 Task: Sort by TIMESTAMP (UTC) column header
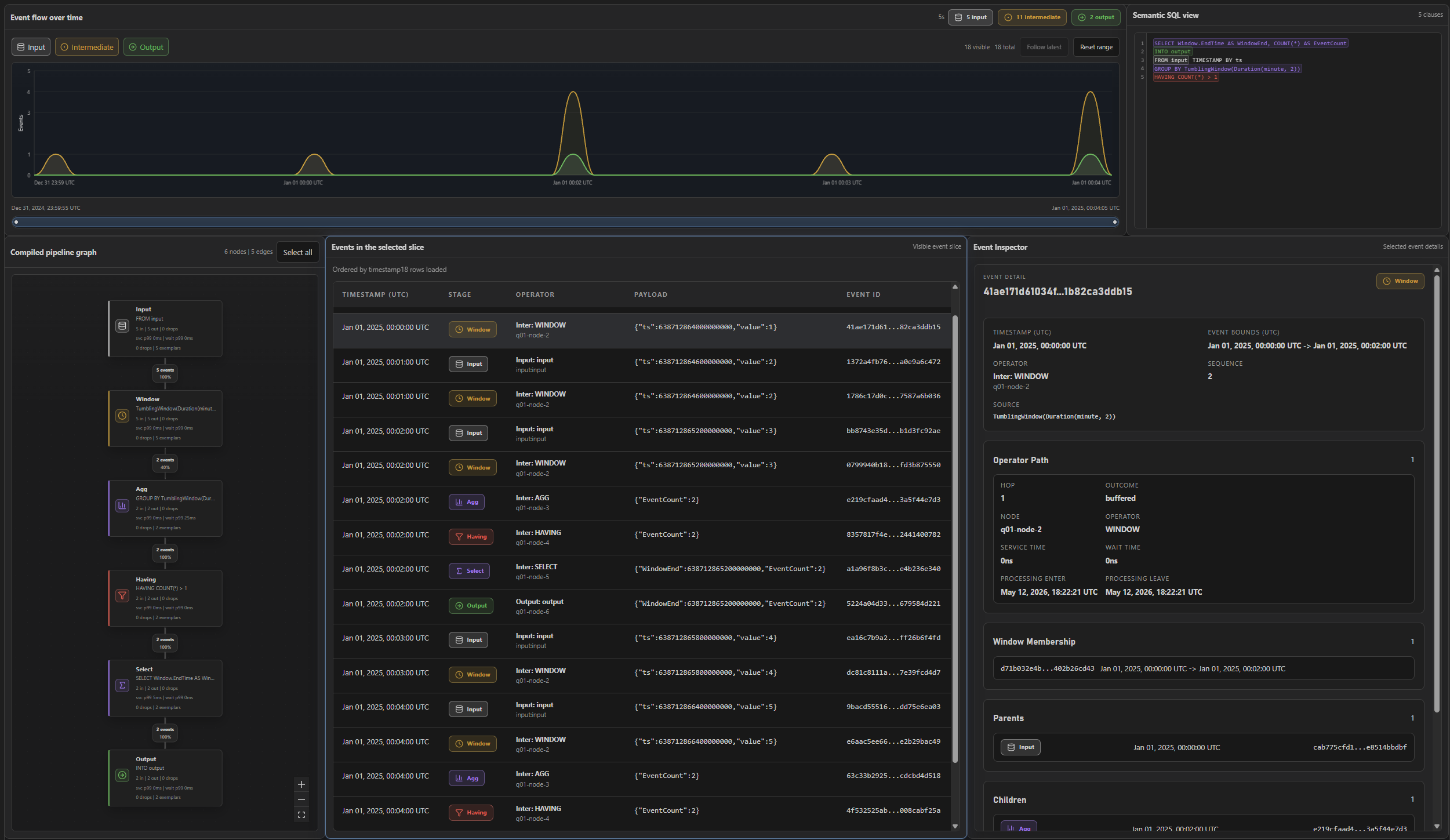[x=375, y=294]
